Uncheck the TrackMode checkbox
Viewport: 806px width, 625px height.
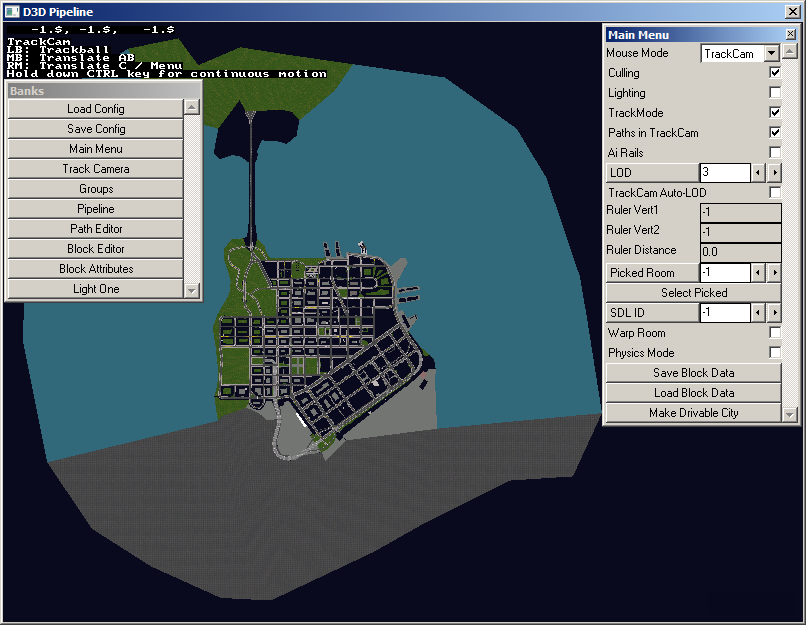point(775,113)
